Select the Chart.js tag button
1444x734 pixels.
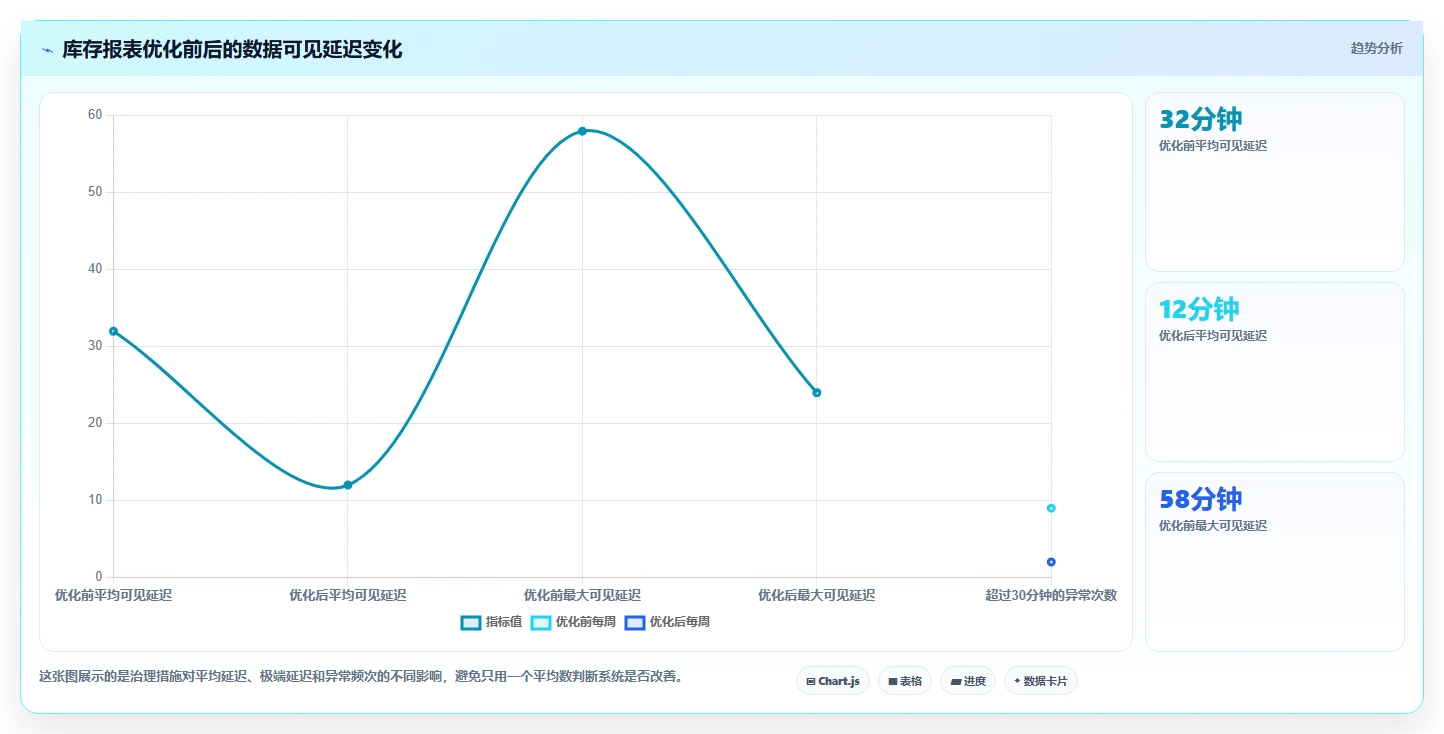pyautogui.click(x=832, y=681)
